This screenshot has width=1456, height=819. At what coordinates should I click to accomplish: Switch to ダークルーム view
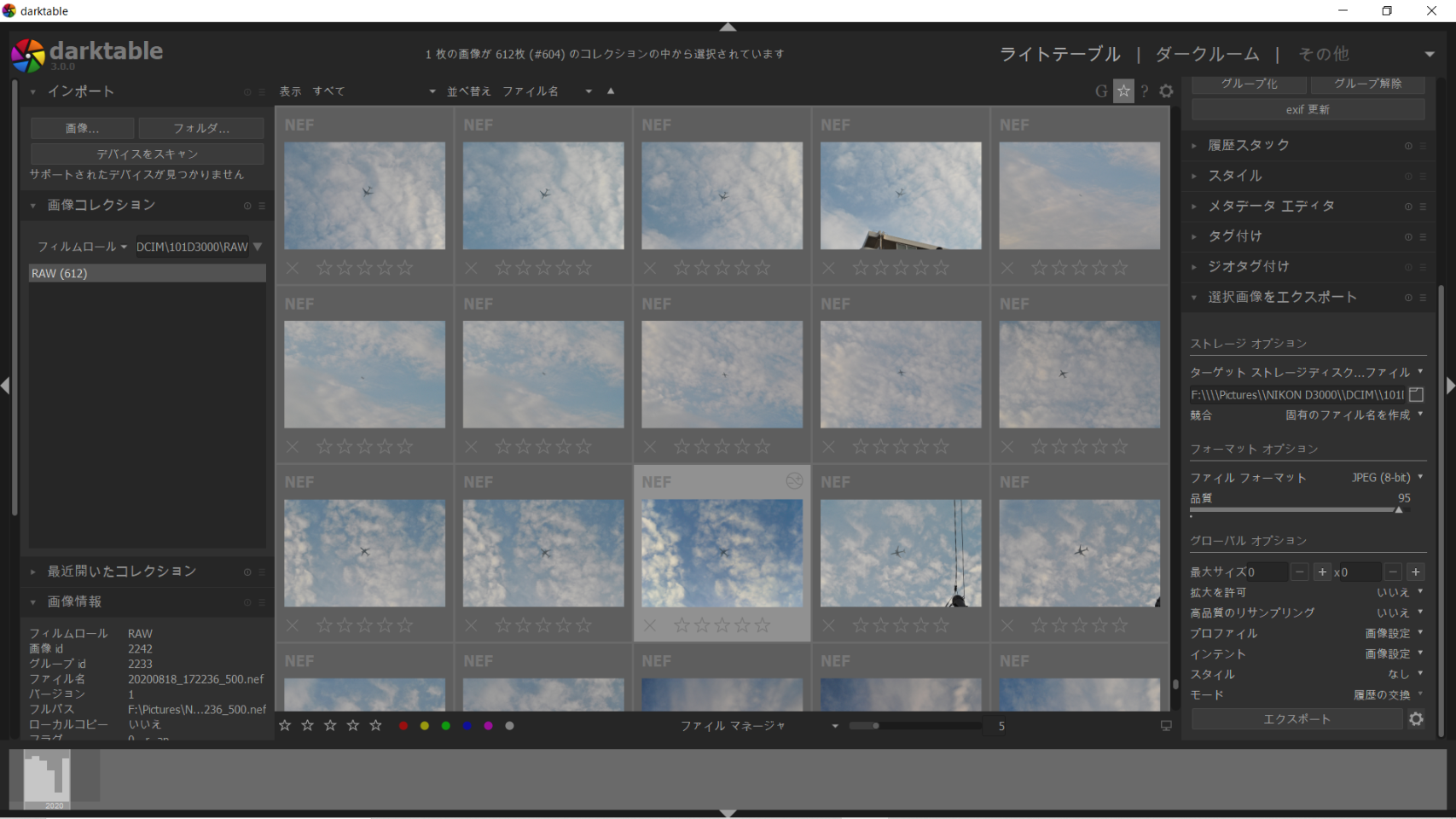tap(1206, 55)
